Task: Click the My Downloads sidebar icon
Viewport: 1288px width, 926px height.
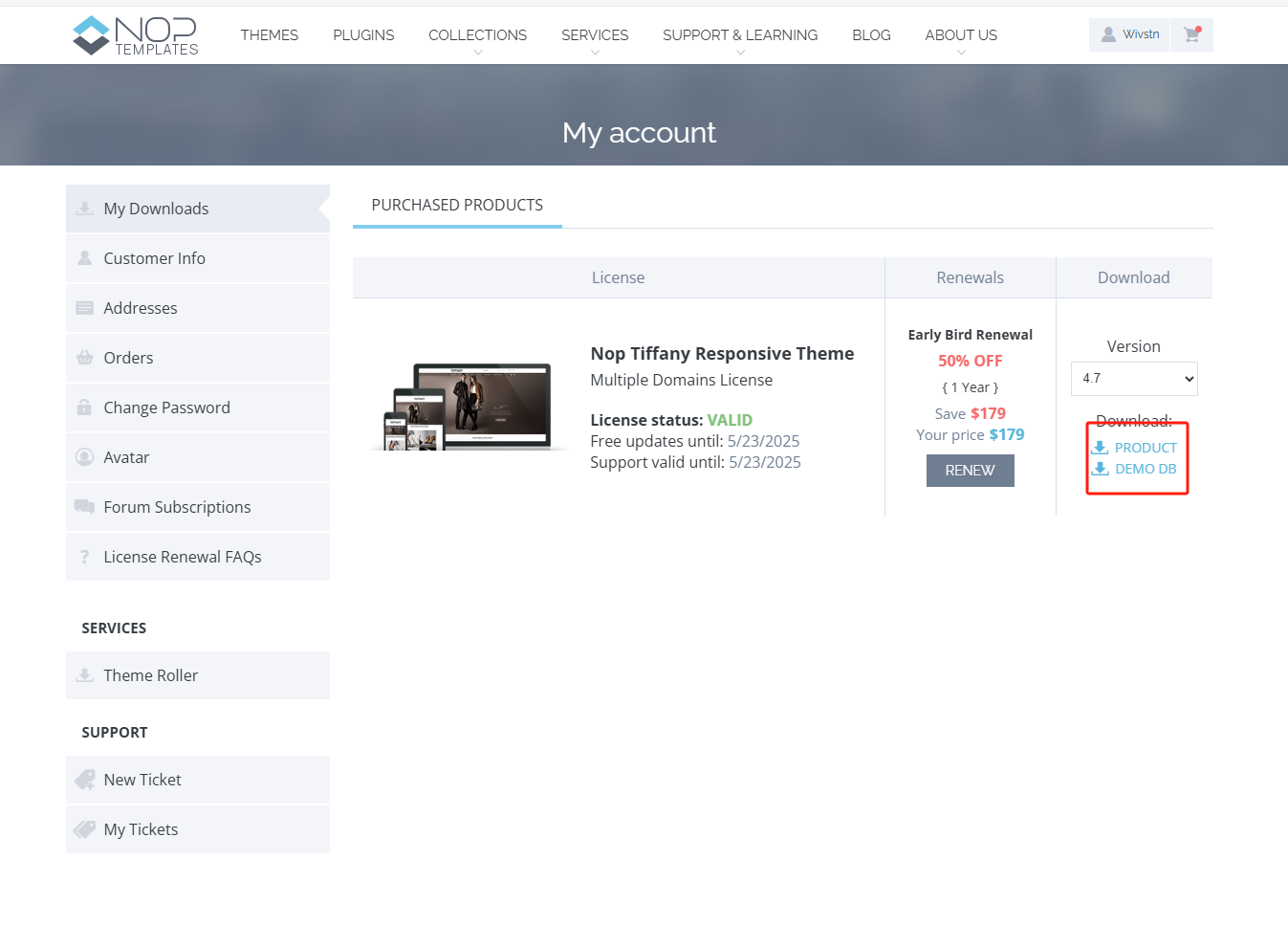Action: click(x=85, y=209)
